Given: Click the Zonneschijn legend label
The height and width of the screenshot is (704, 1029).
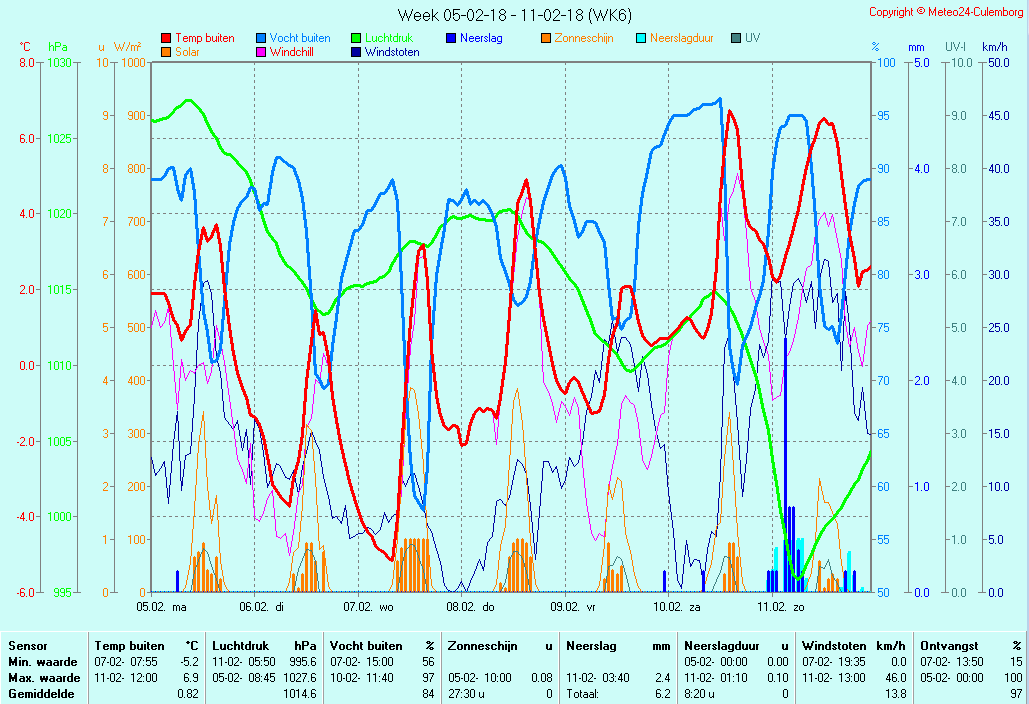Looking at the screenshot, I should (583, 38).
